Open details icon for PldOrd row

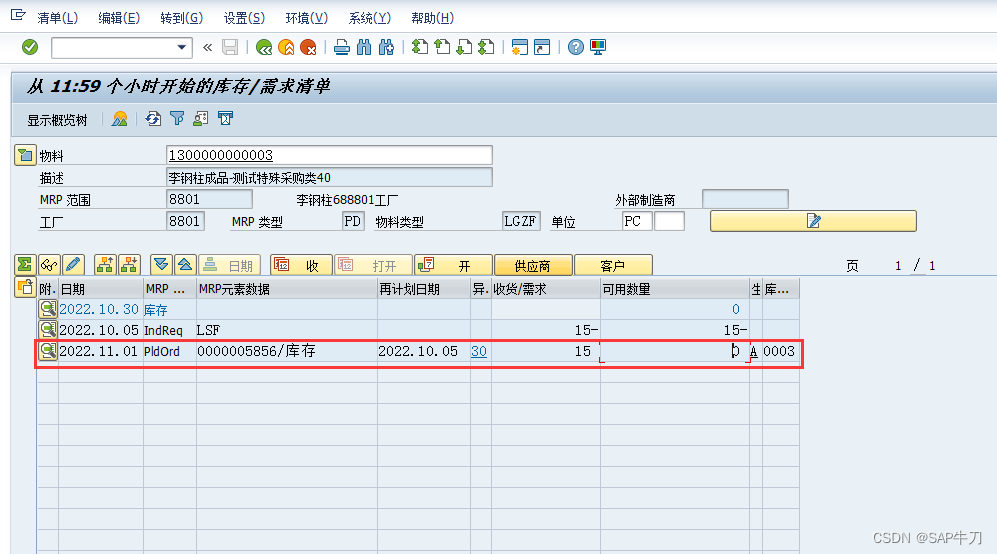(x=48, y=350)
